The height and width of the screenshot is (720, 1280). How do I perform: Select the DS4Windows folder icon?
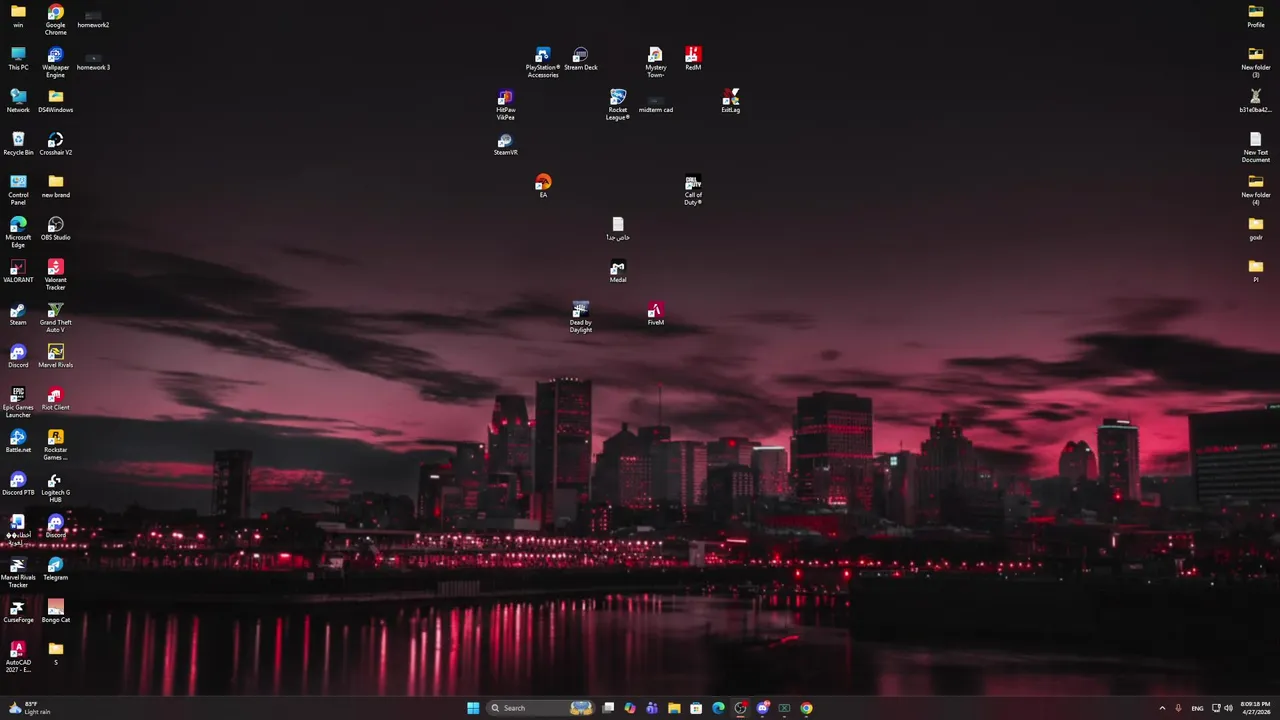(x=56, y=101)
